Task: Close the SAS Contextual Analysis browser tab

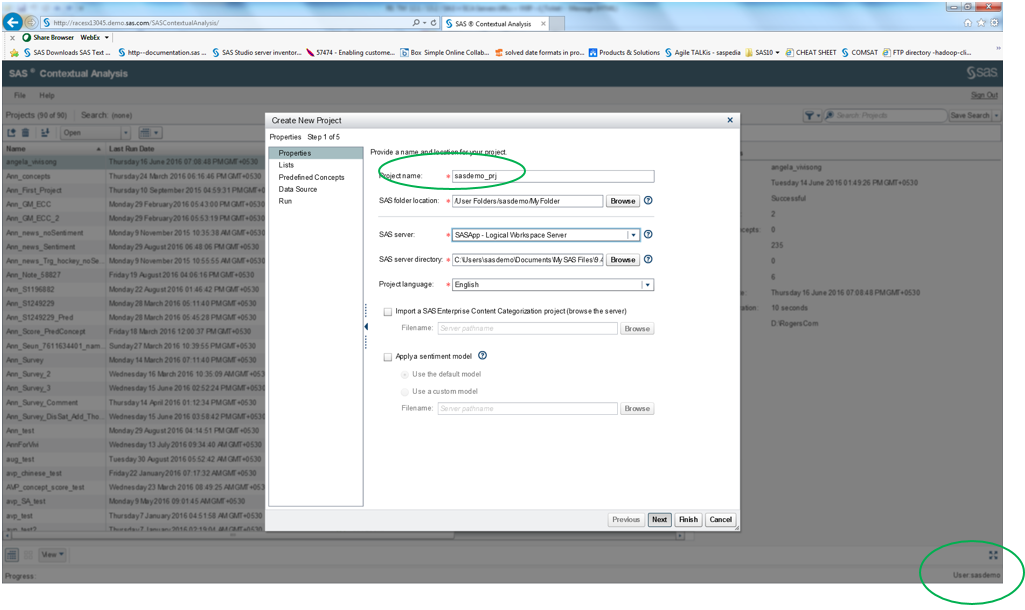Action: click(543, 24)
